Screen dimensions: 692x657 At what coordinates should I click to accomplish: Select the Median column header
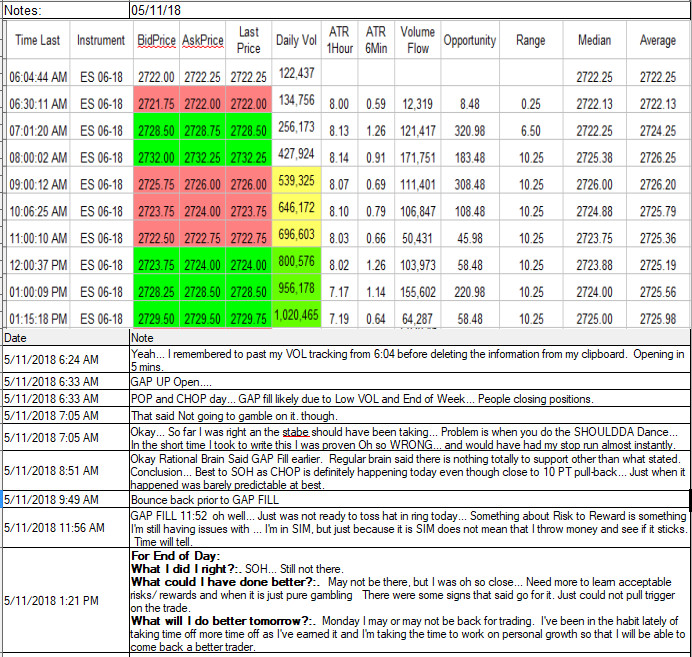click(594, 40)
